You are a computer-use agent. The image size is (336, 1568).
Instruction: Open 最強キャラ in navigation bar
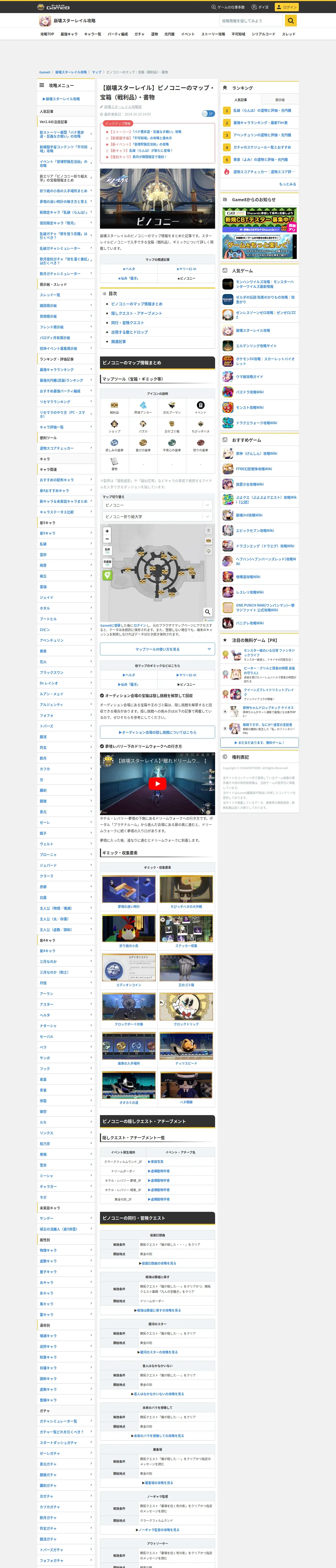(x=69, y=34)
